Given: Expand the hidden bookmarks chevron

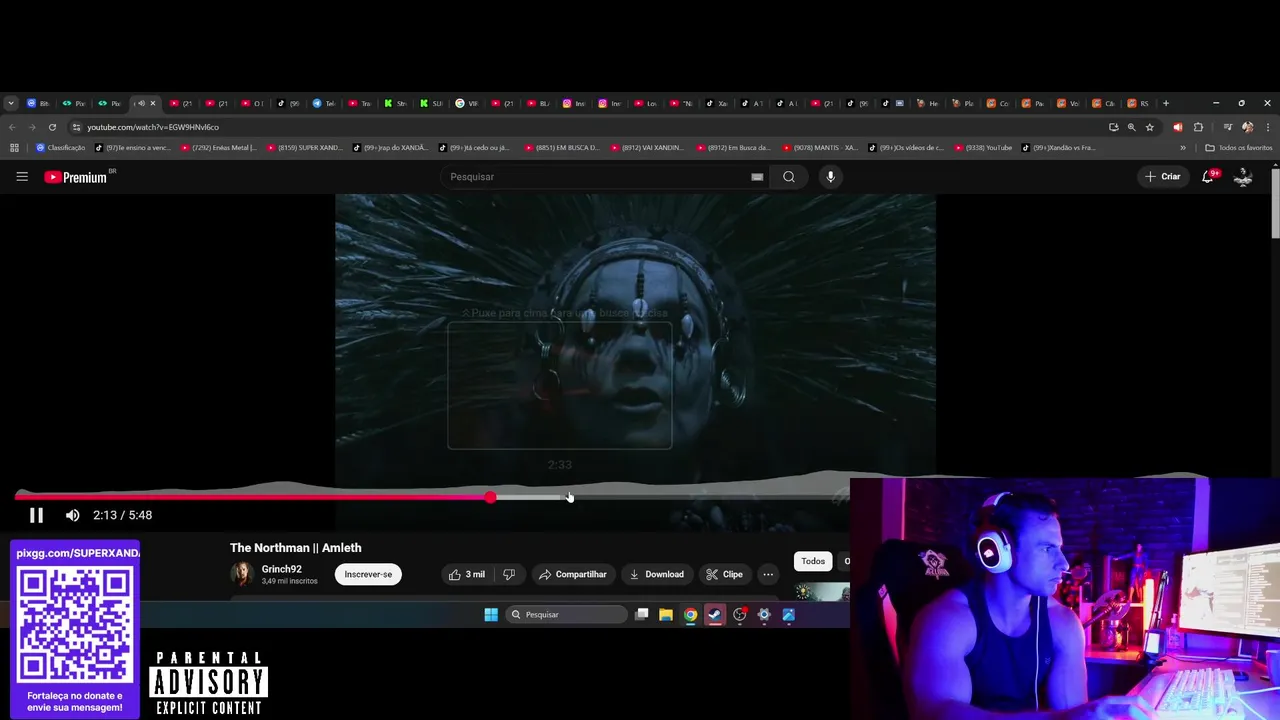Looking at the screenshot, I should (x=1183, y=148).
